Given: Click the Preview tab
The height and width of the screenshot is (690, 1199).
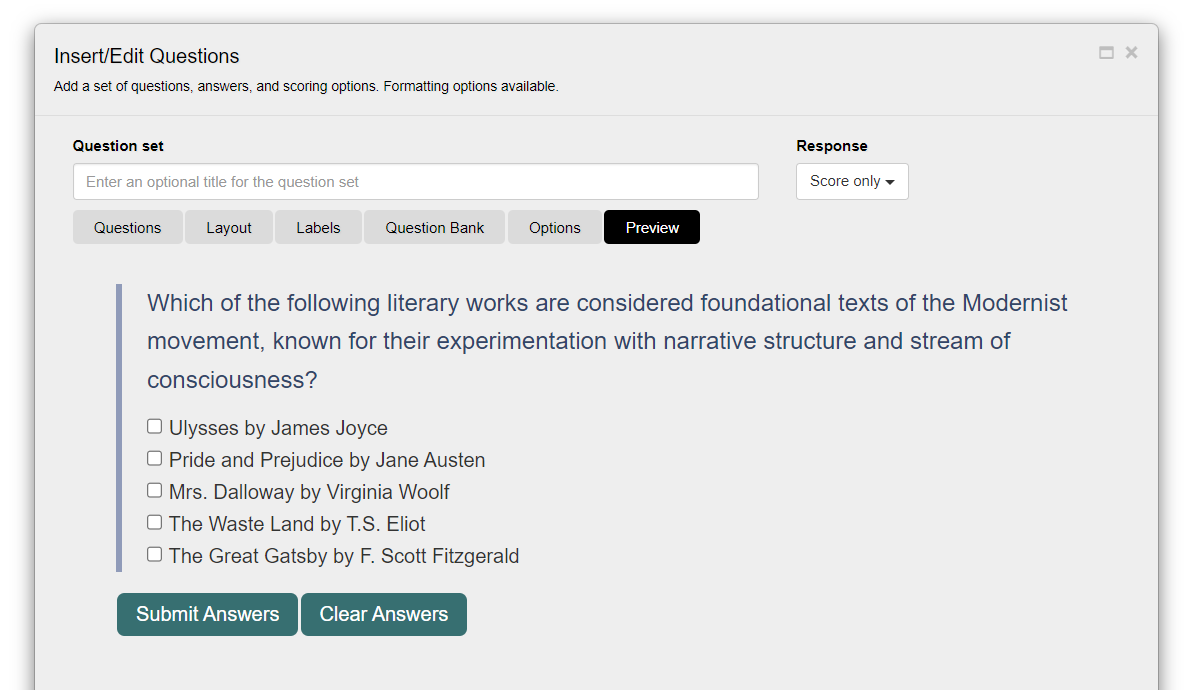Looking at the screenshot, I should pyautogui.click(x=652, y=227).
